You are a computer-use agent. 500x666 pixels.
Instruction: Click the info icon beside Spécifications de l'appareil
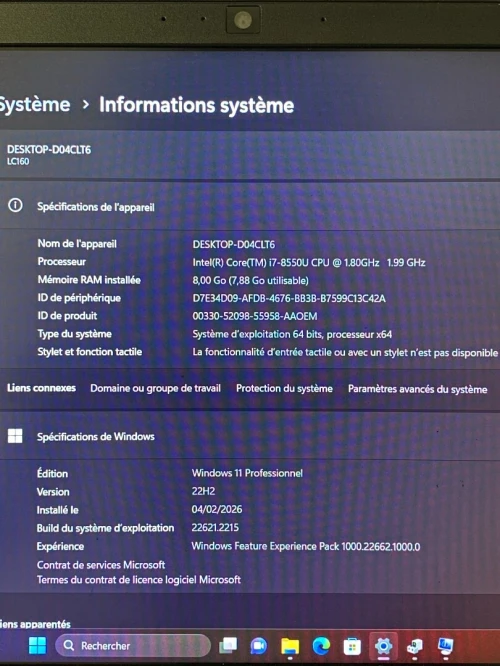15,206
